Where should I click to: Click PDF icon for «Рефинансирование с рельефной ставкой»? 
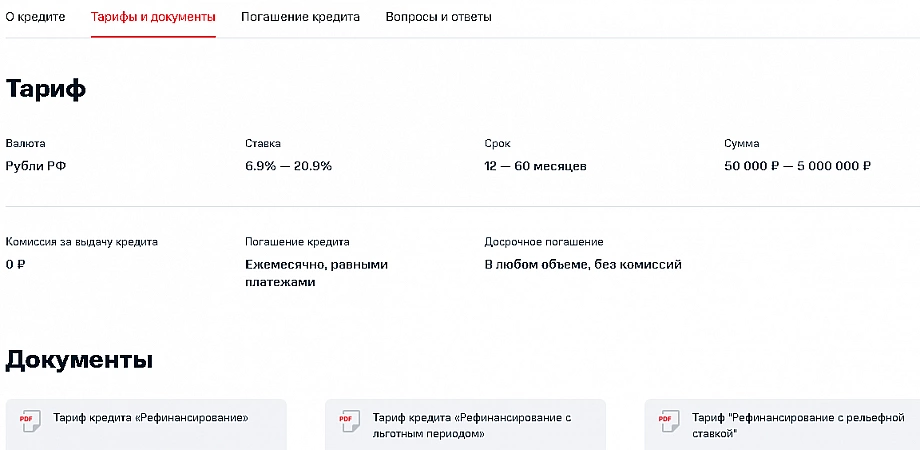[x=668, y=422]
